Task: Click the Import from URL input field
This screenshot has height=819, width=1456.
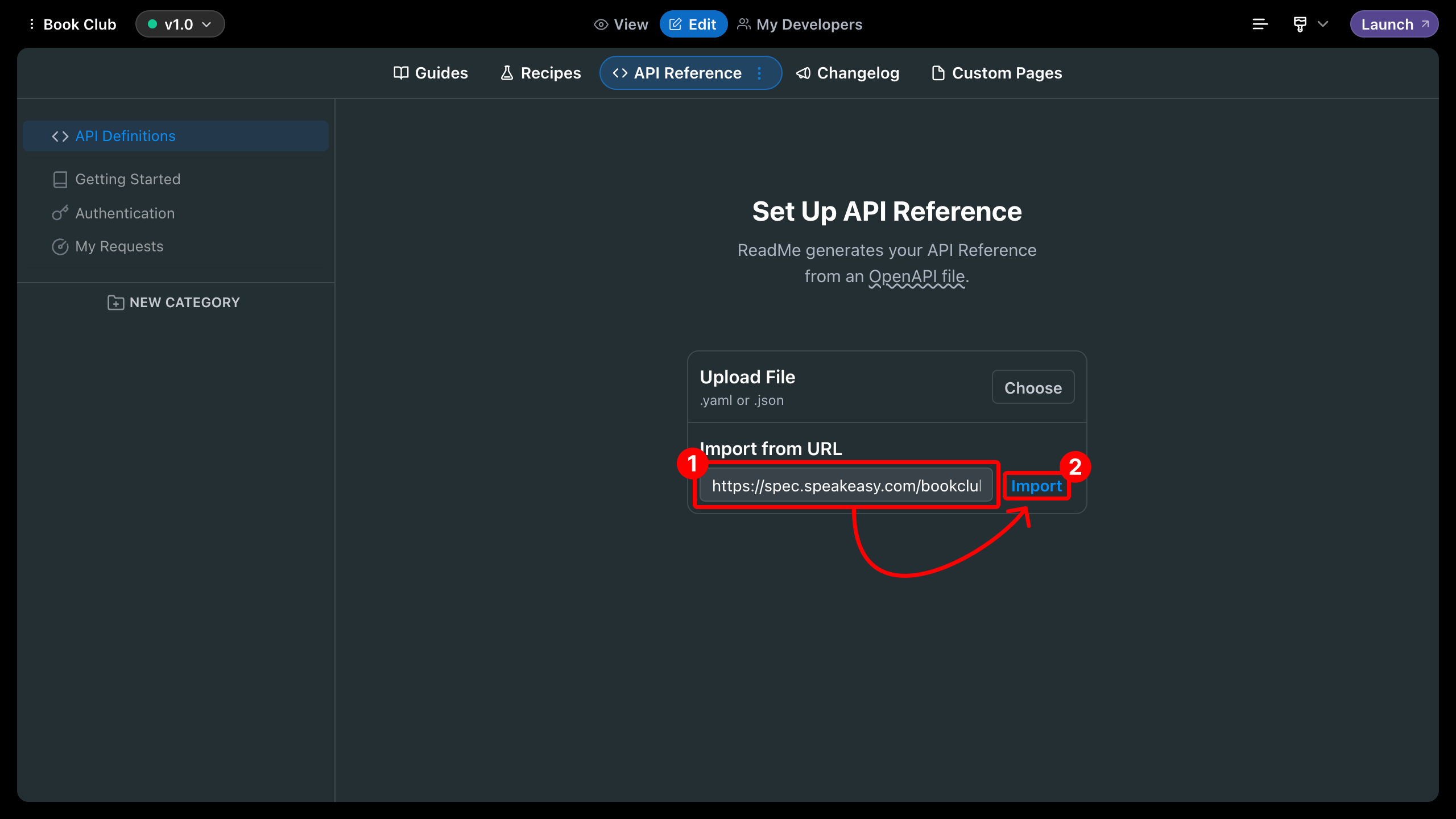Action: coord(847,486)
